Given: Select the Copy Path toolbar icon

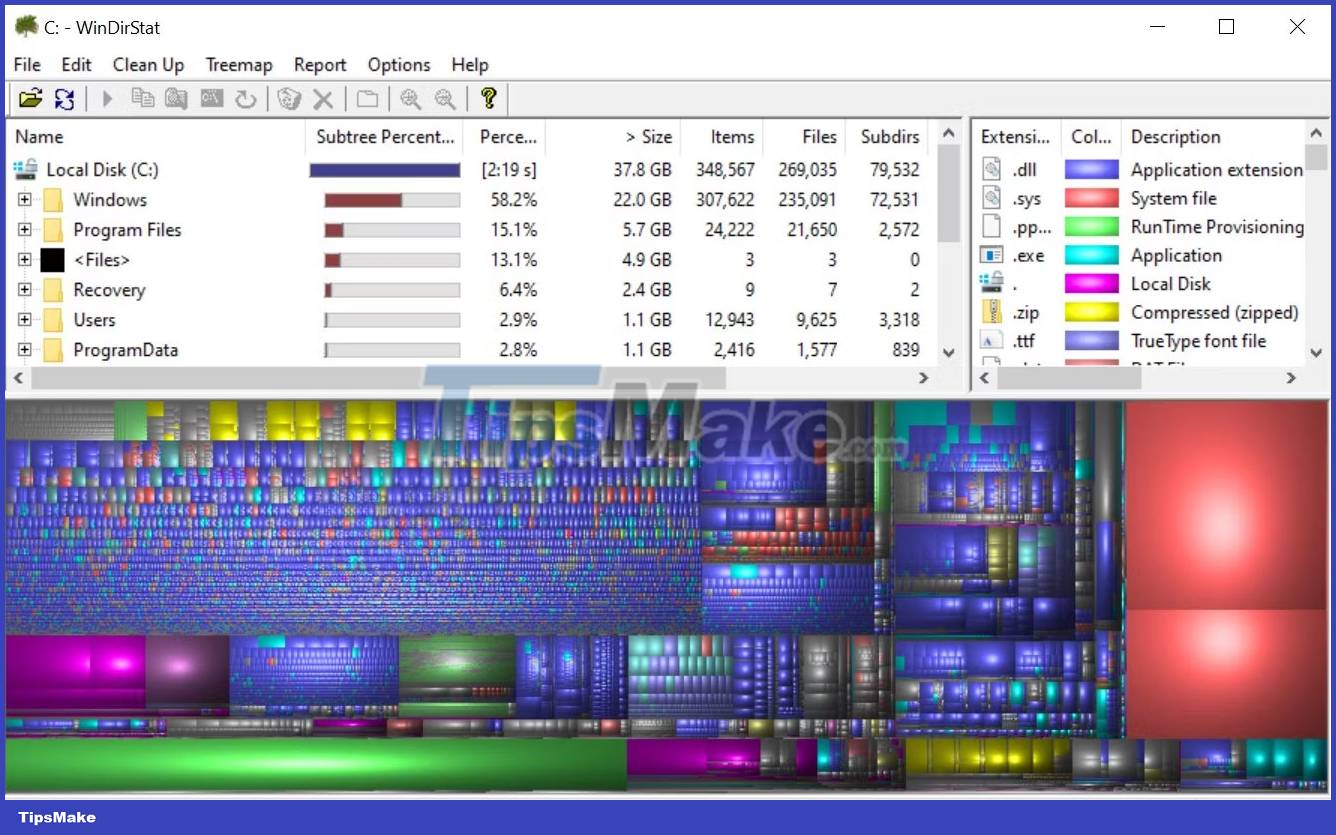Looking at the screenshot, I should pos(142,98).
